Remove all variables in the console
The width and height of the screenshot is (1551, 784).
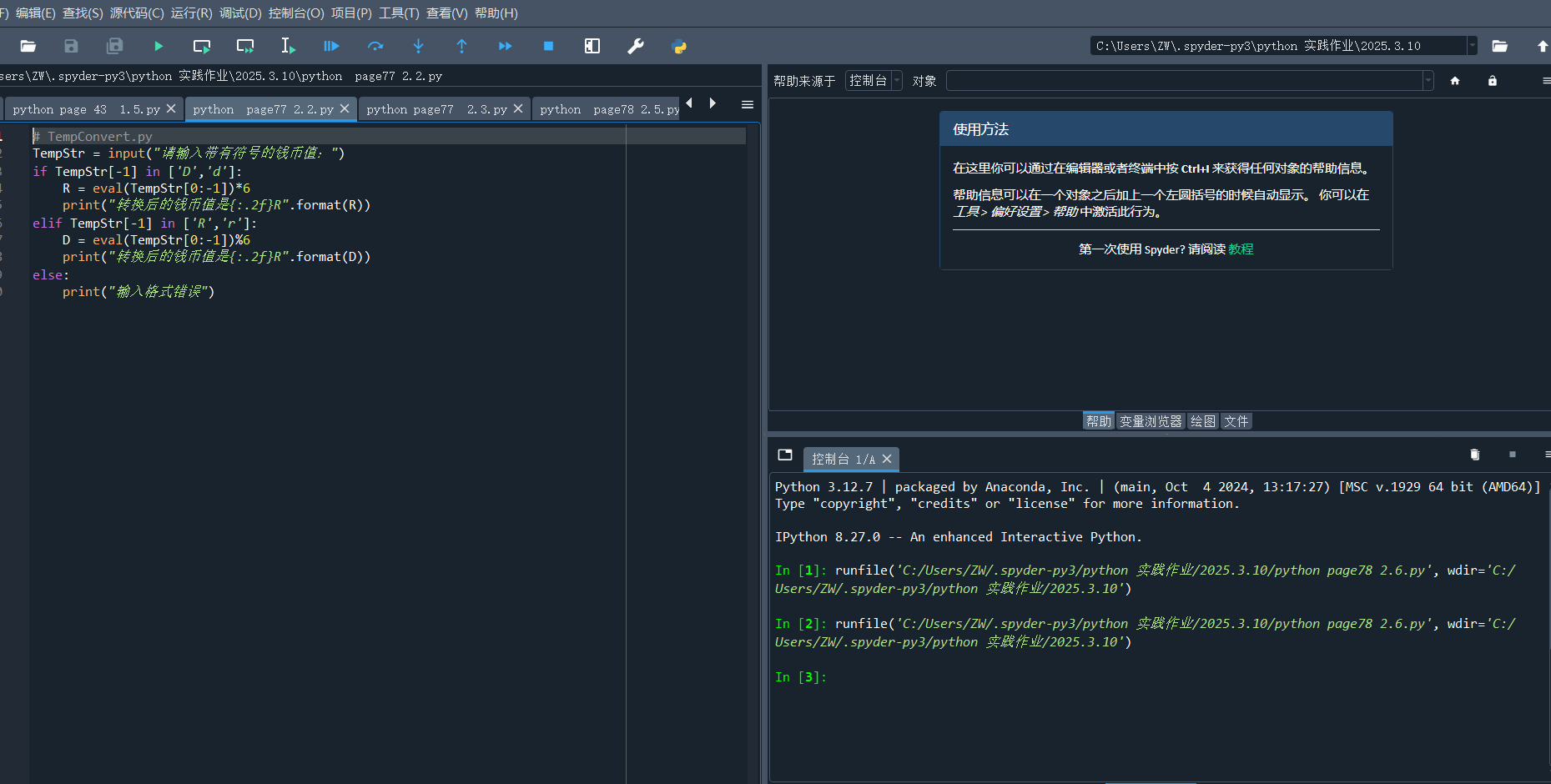click(x=1474, y=455)
